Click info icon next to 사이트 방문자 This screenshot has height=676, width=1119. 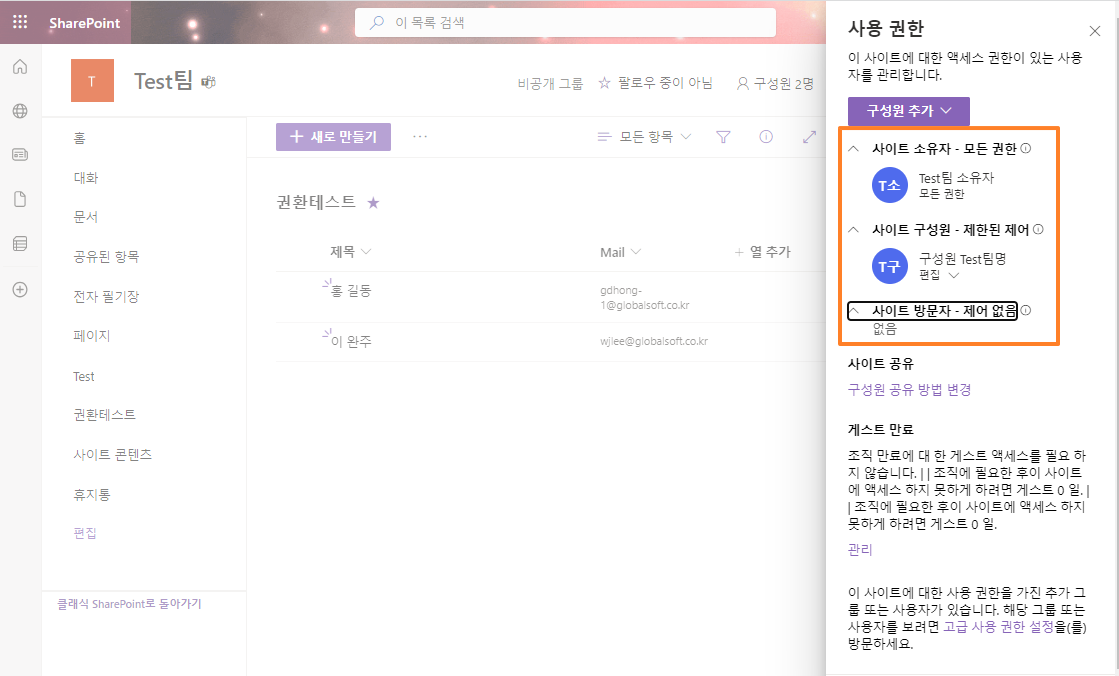(1026, 311)
